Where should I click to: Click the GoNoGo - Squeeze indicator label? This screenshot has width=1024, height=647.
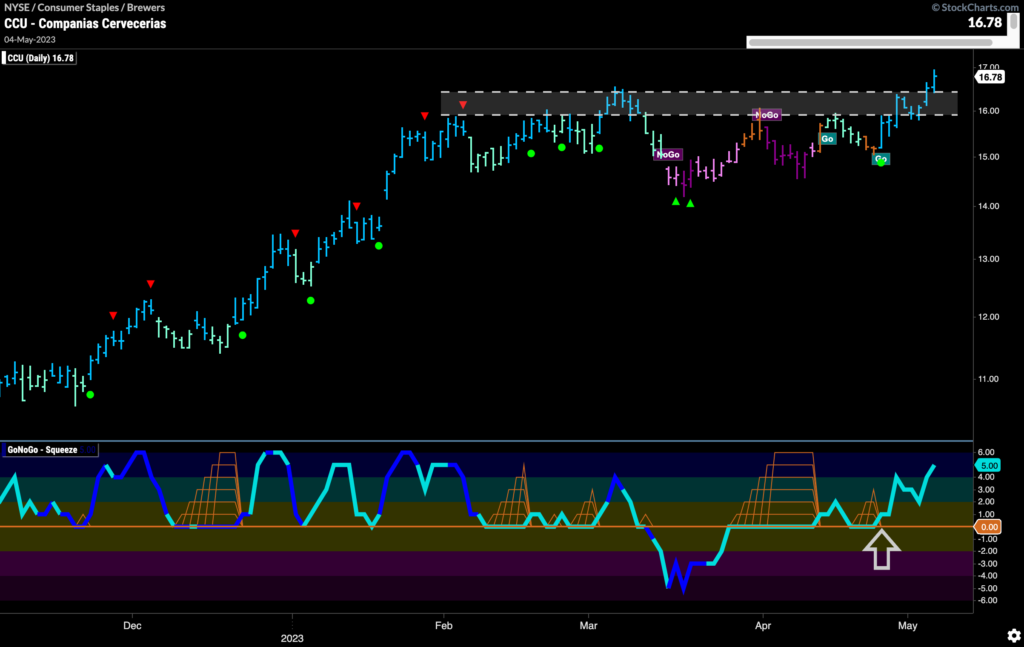tap(43, 450)
